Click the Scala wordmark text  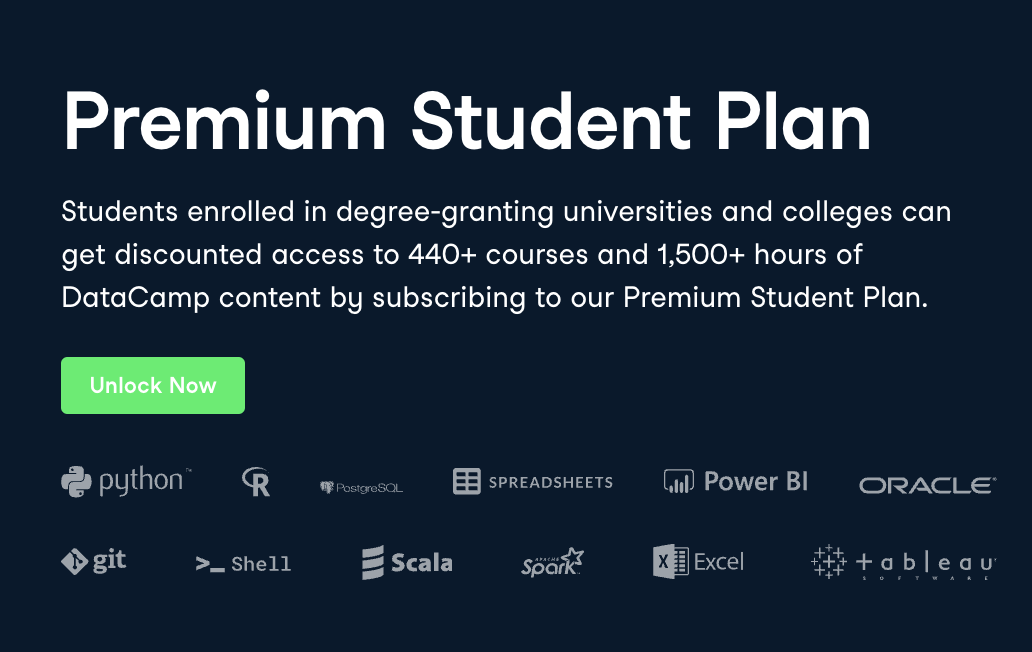pyautogui.click(x=422, y=563)
